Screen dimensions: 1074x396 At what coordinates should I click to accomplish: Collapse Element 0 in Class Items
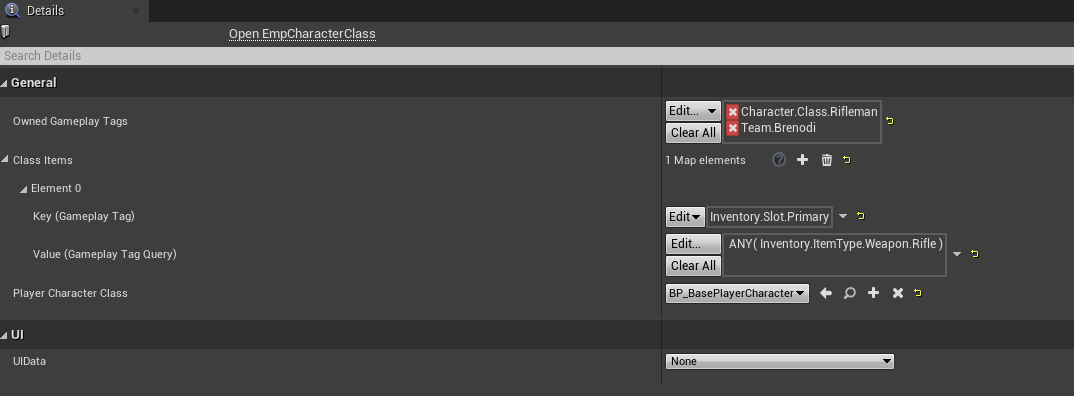point(23,188)
